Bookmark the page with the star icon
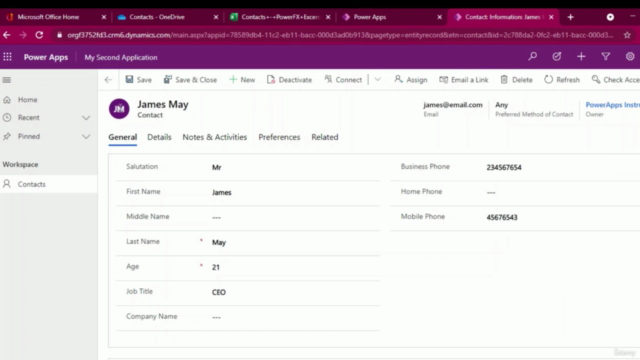 pyautogui.click(x=627, y=35)
